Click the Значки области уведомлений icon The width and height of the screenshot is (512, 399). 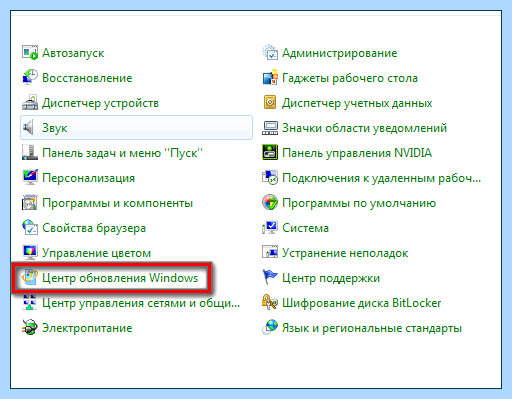coord(270,128)
